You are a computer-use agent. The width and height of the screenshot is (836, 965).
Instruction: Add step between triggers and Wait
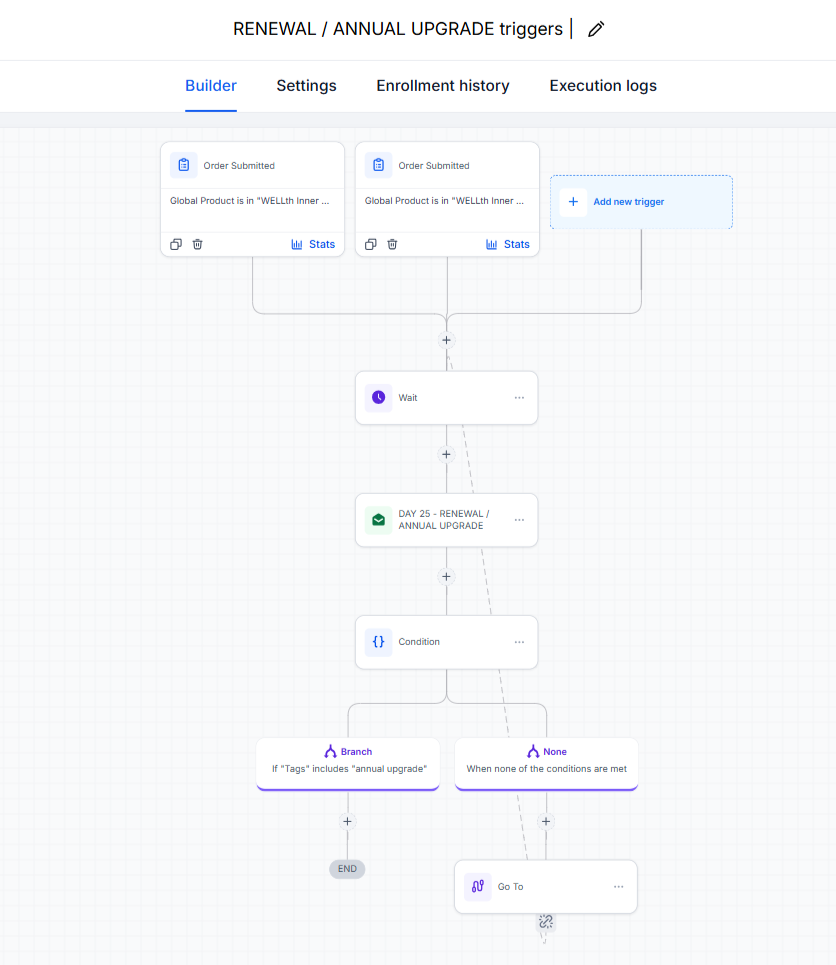point(446,340)
